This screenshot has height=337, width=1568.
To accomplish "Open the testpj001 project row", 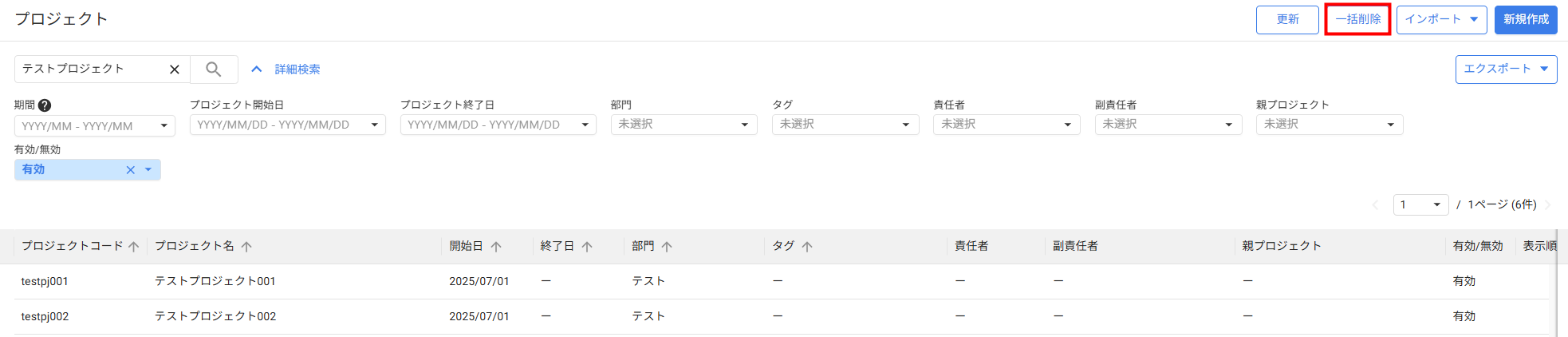I will (x=782, y=281).
